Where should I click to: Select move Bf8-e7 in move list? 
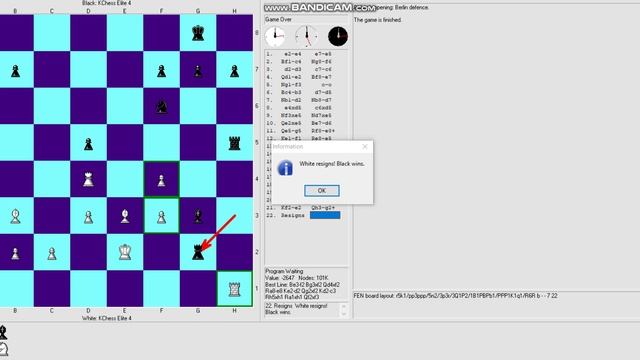click(321, 77)
